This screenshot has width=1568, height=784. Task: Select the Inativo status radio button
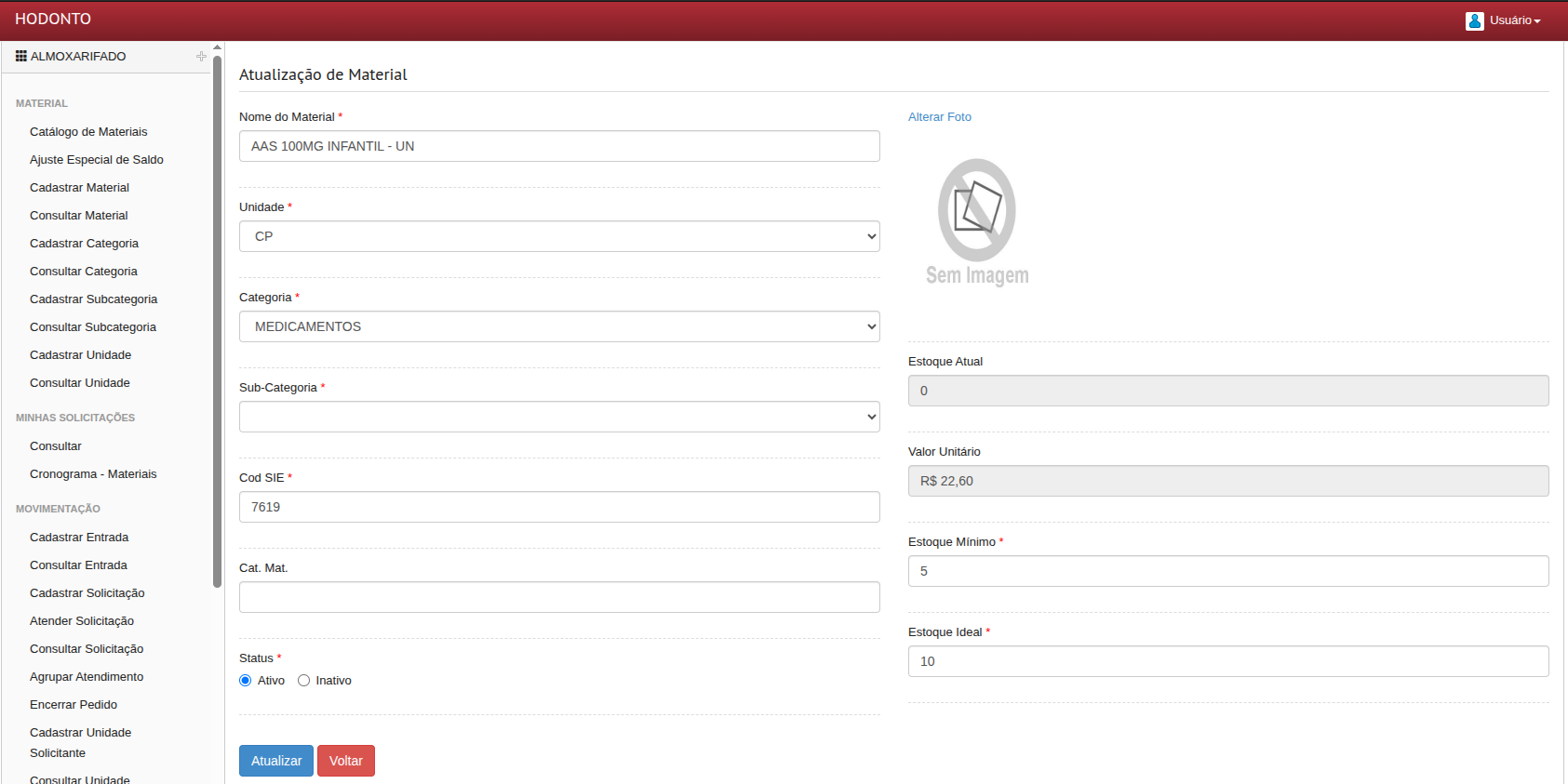303,681
